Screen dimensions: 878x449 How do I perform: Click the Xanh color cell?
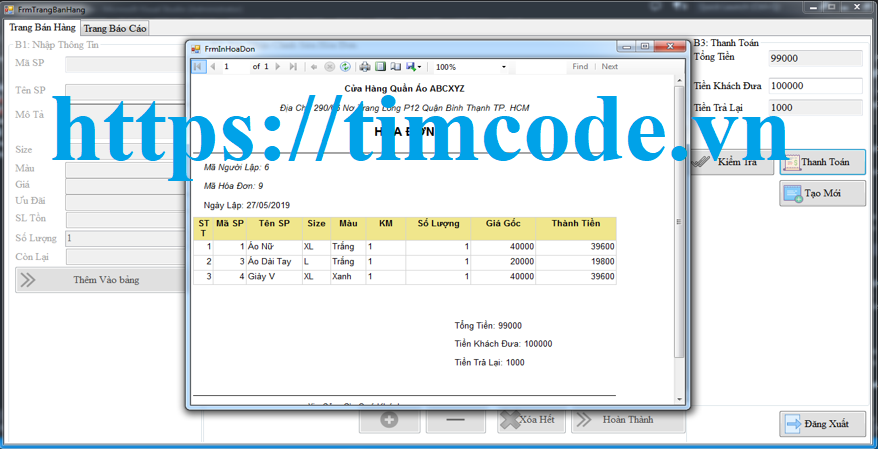[x=348, y=277]
